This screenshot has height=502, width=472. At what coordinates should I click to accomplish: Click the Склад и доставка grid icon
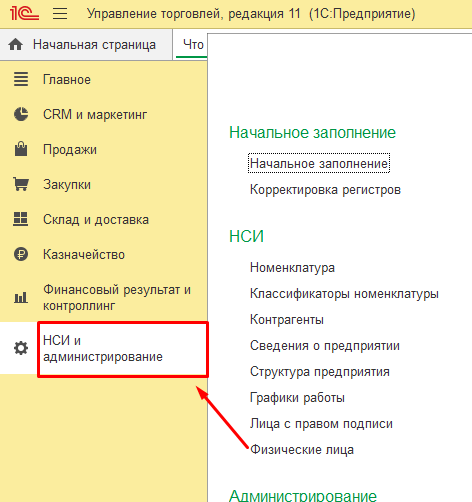click(21, 219)
